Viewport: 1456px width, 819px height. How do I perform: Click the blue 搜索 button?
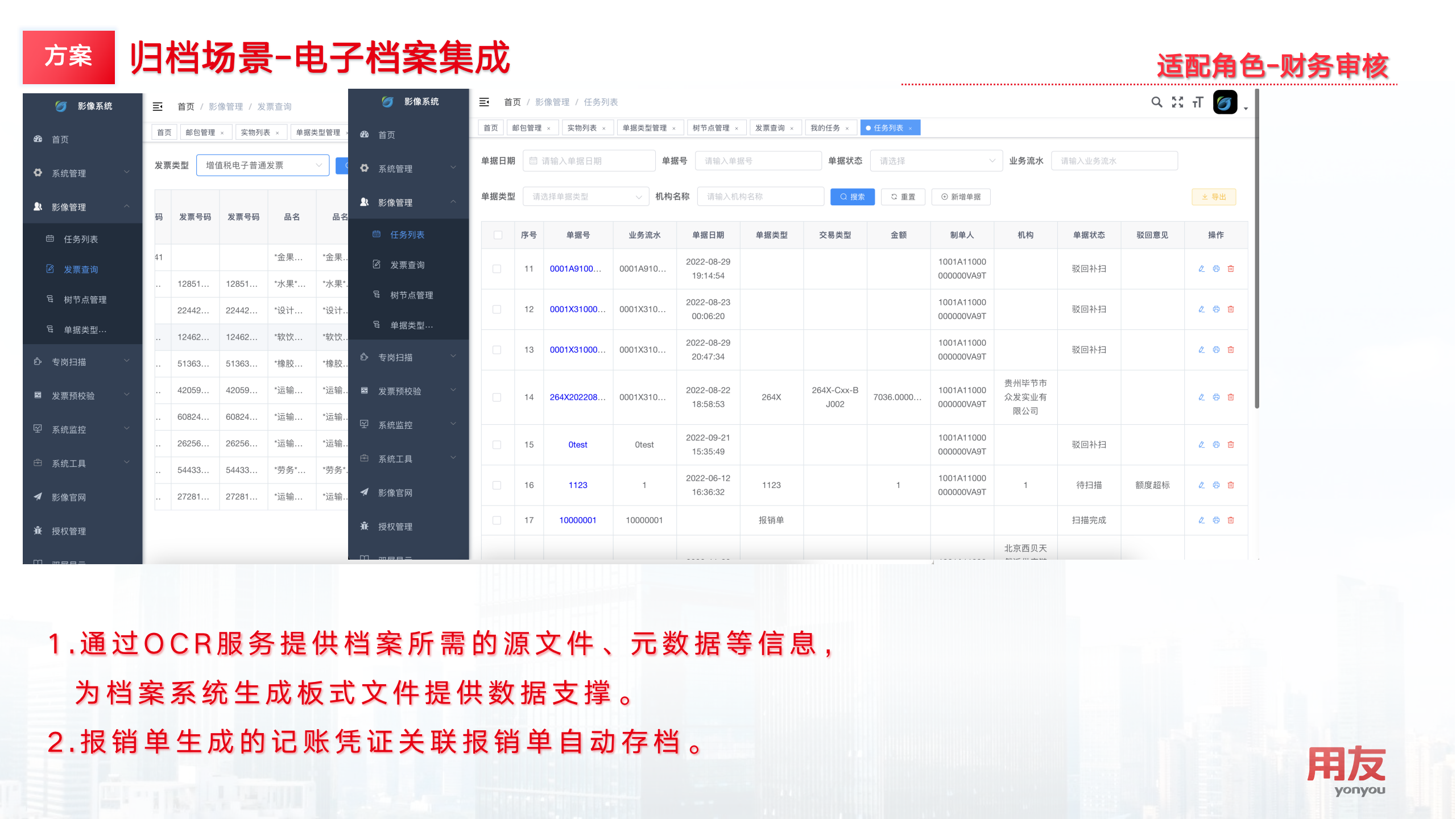point(852,197)
